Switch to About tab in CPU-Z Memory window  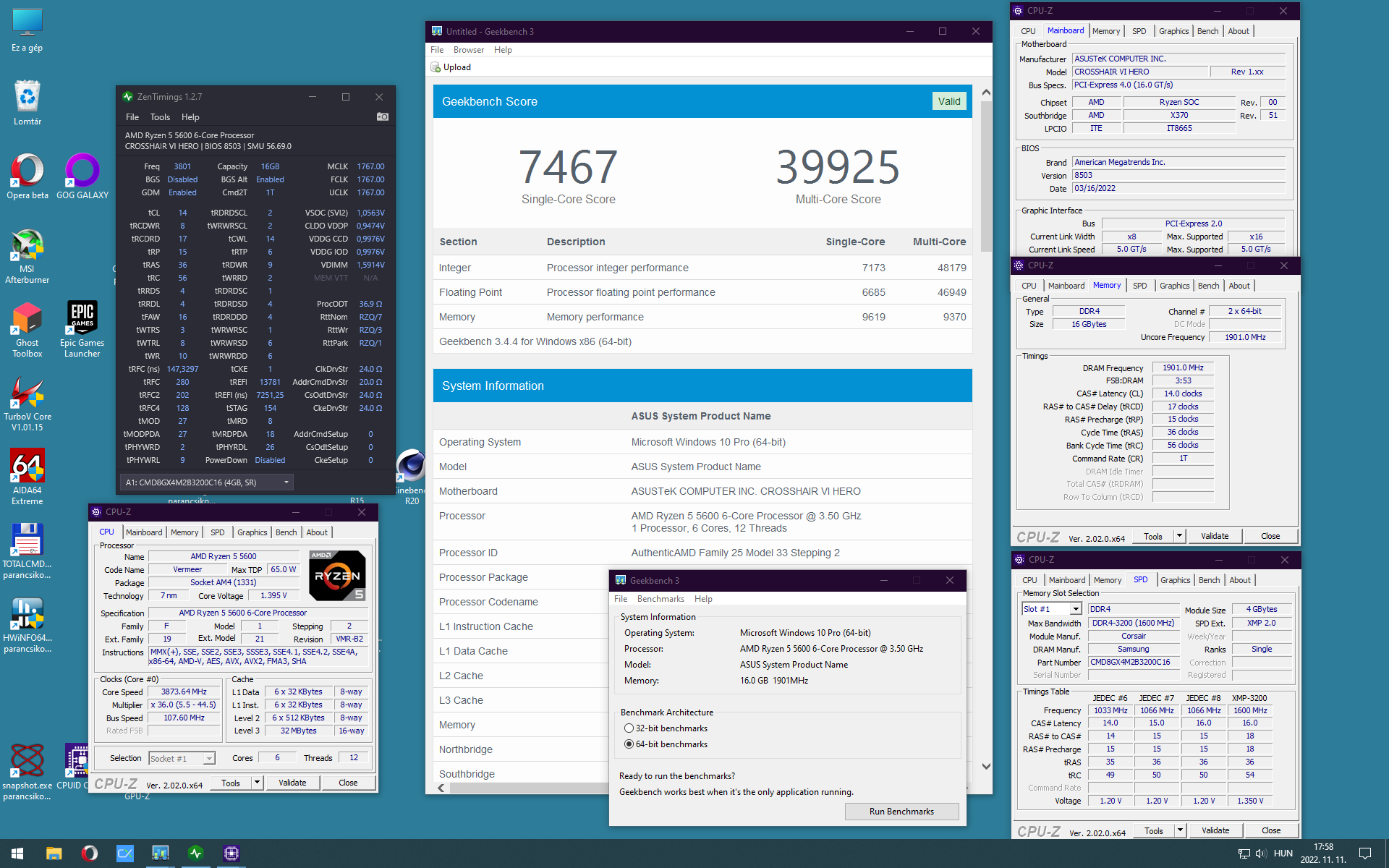pos(1239,286)
